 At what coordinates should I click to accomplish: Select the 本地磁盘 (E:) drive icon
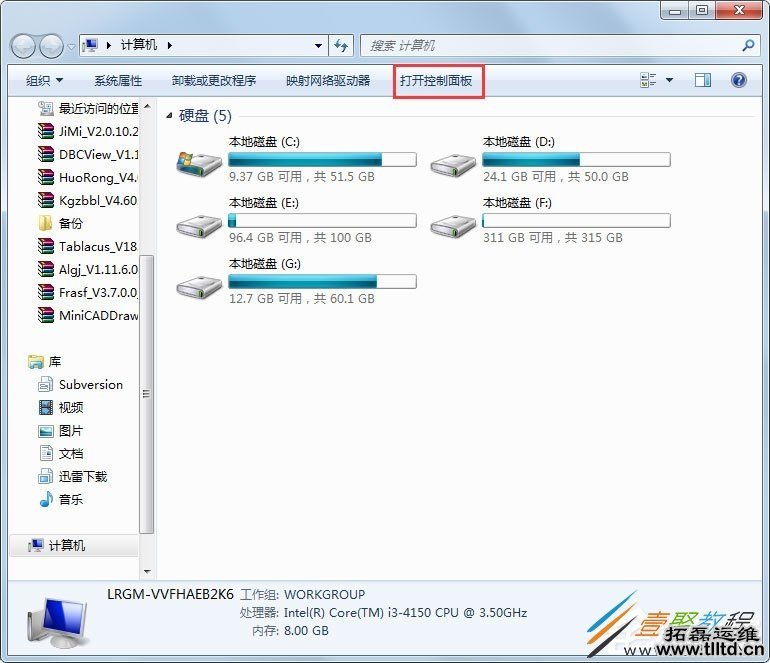point(199,225)
